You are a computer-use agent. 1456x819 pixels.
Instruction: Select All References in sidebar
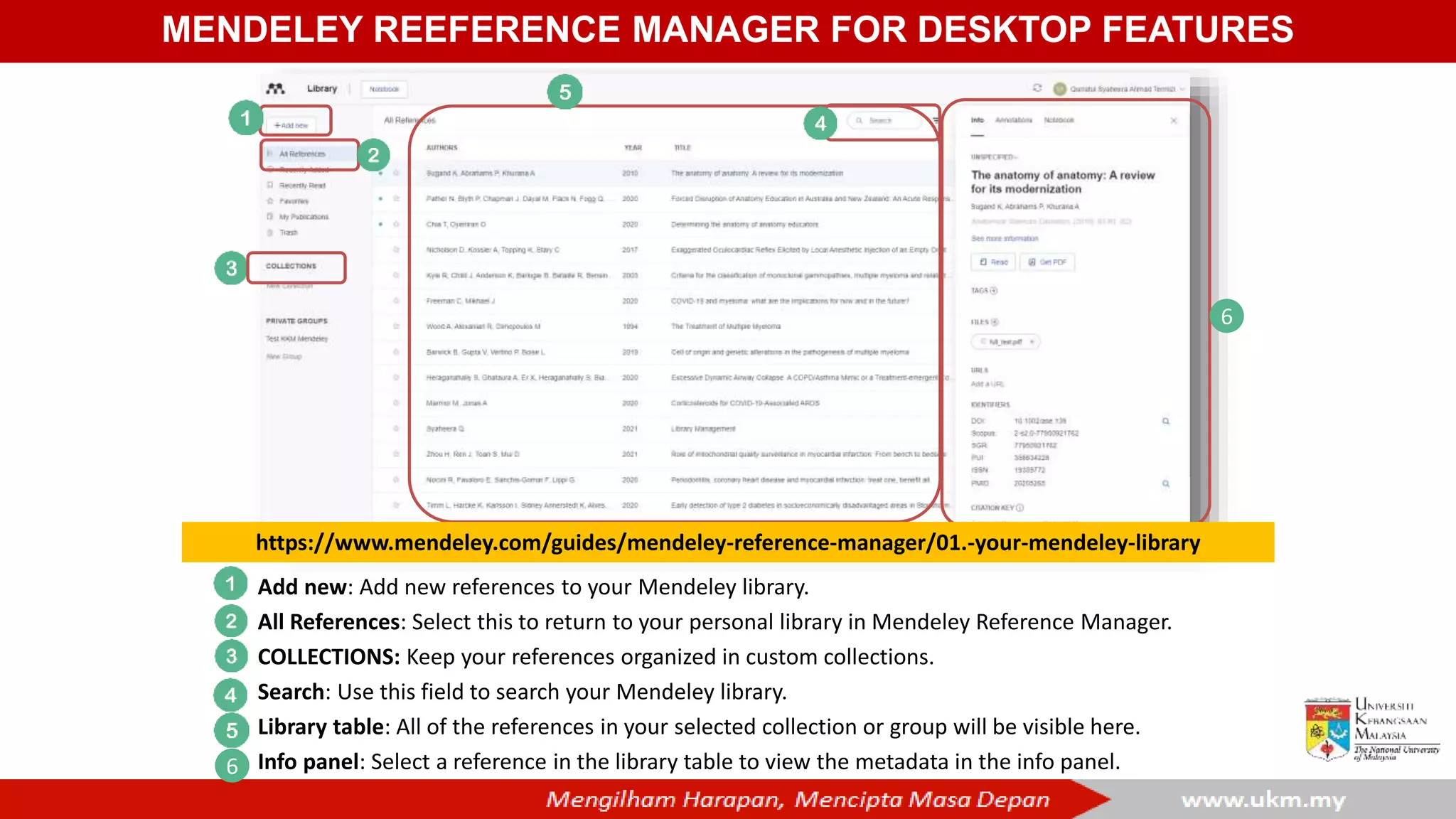[301, 154]
